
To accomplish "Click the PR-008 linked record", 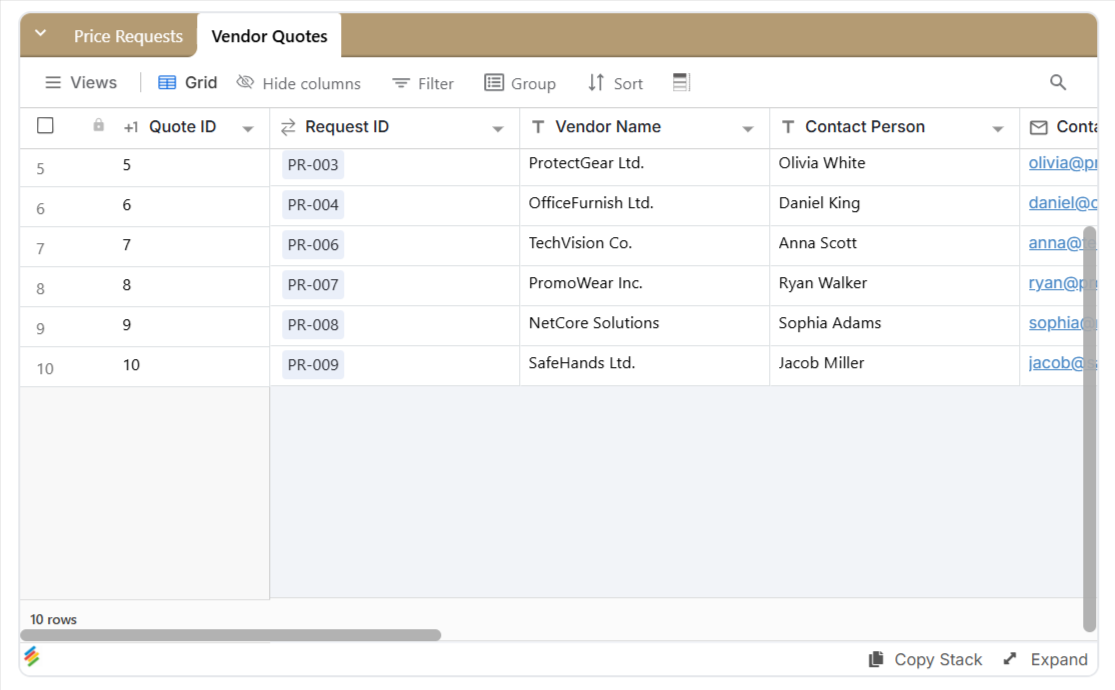I will [x=313, y=324].
